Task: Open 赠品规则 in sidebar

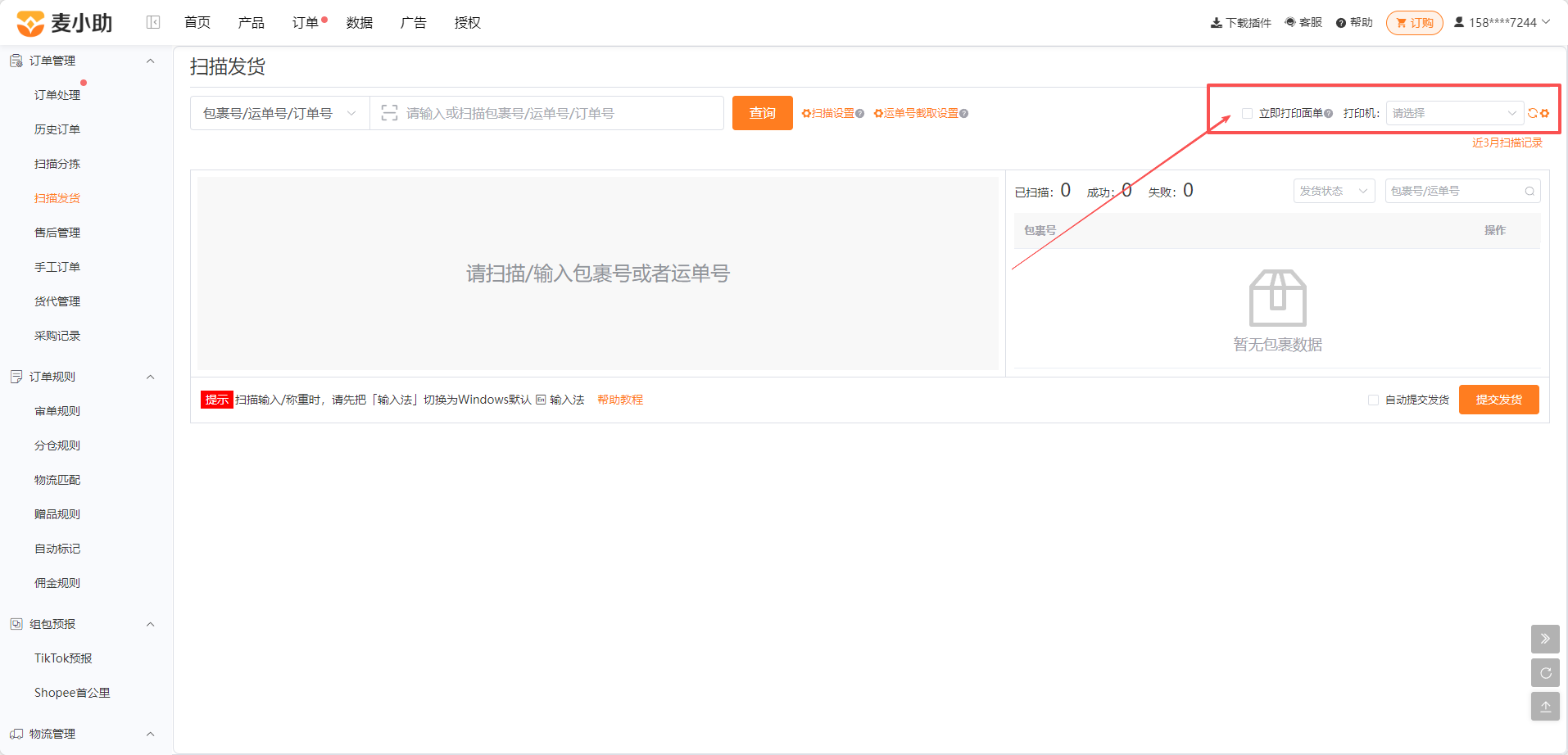Action: tap(57, 514)
